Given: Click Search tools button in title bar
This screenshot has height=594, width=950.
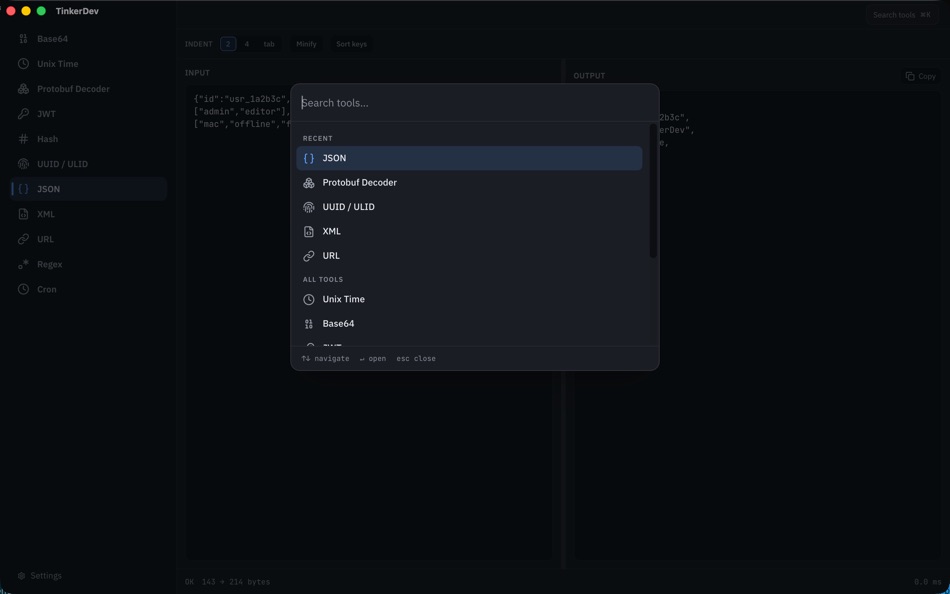Looking at the screenshot, I should pos(902,15).
